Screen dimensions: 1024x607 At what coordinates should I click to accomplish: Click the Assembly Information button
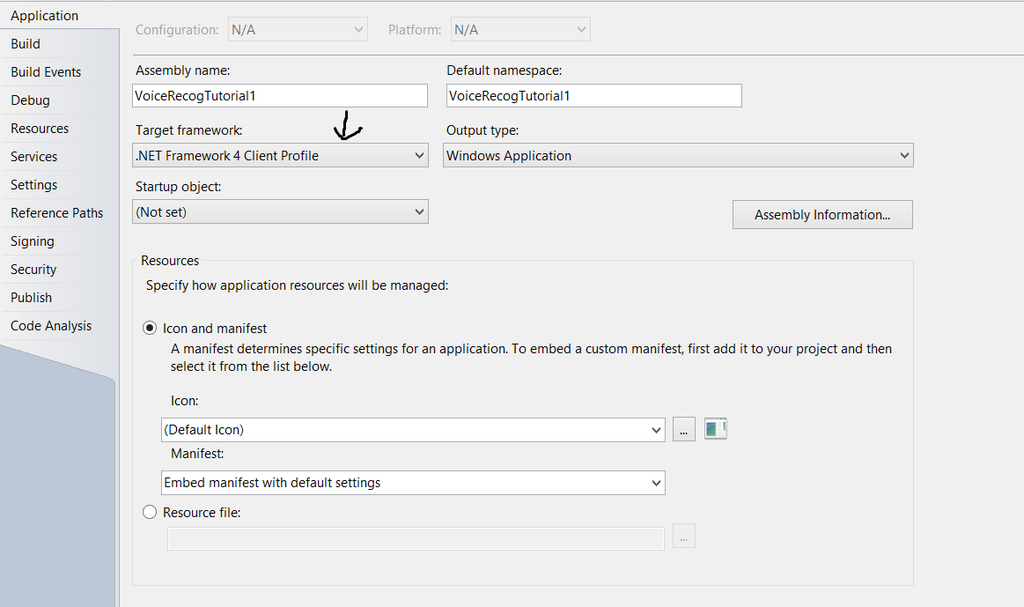coord(822,215)
